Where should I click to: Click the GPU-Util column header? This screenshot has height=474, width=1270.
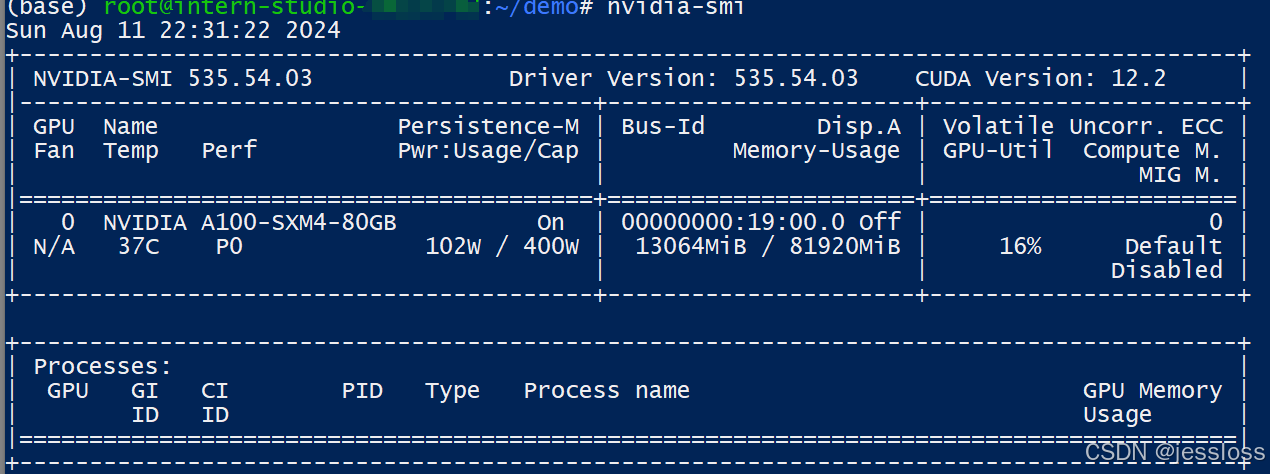[x=998, y=150]
